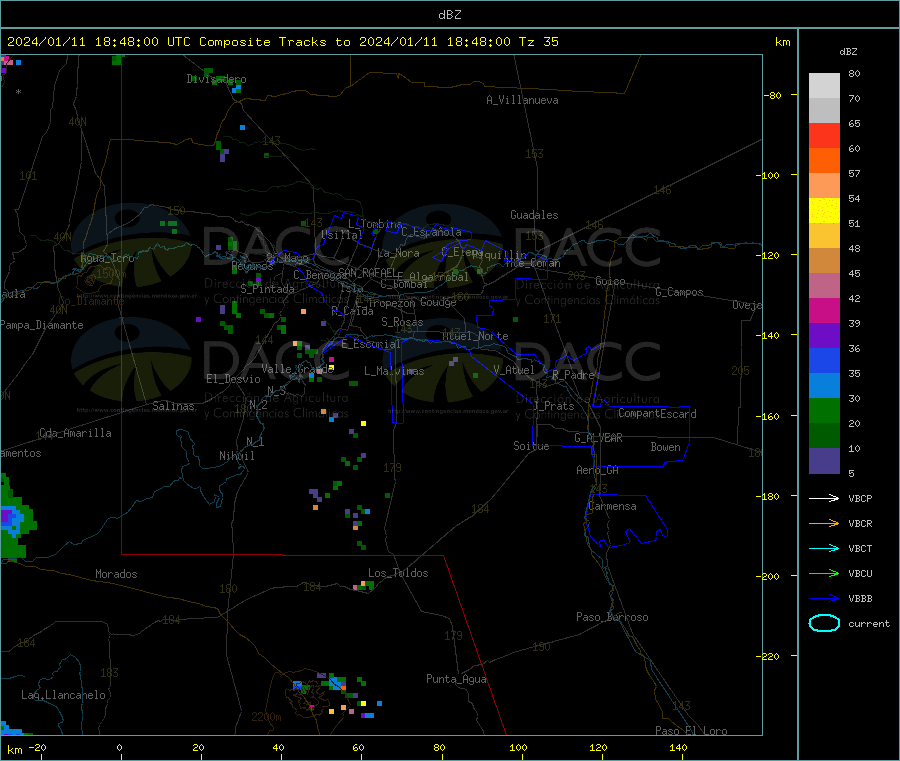Image resolution: width=900 pixels, height=761 pixels.
Task: Click the blue VBBB arrow legend icon
Action: pyautogui.click(x=824, y=598)
